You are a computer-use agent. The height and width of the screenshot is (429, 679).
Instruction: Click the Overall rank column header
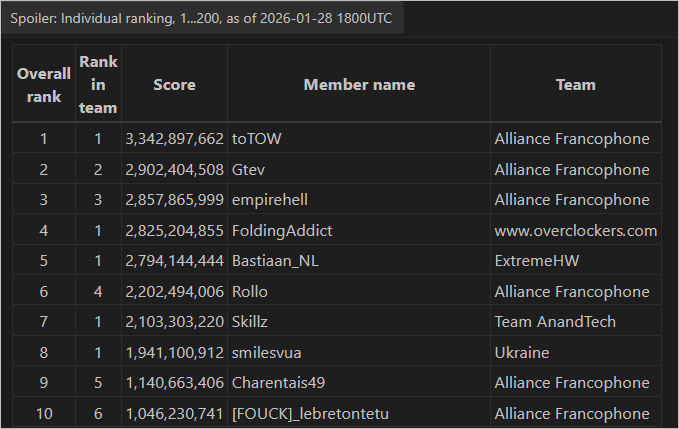(x=44, y=85)
